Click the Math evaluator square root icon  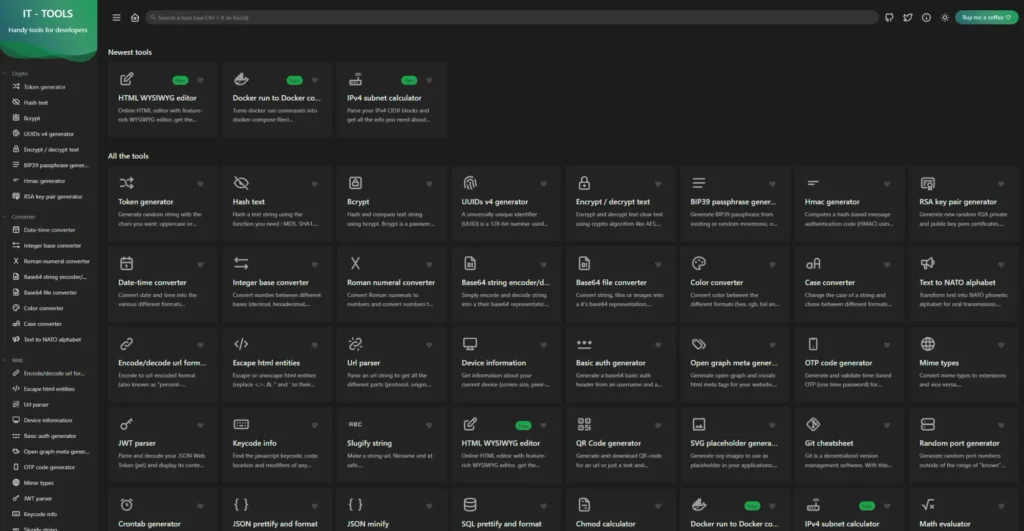pyautogui.click(x=927, y=504)
